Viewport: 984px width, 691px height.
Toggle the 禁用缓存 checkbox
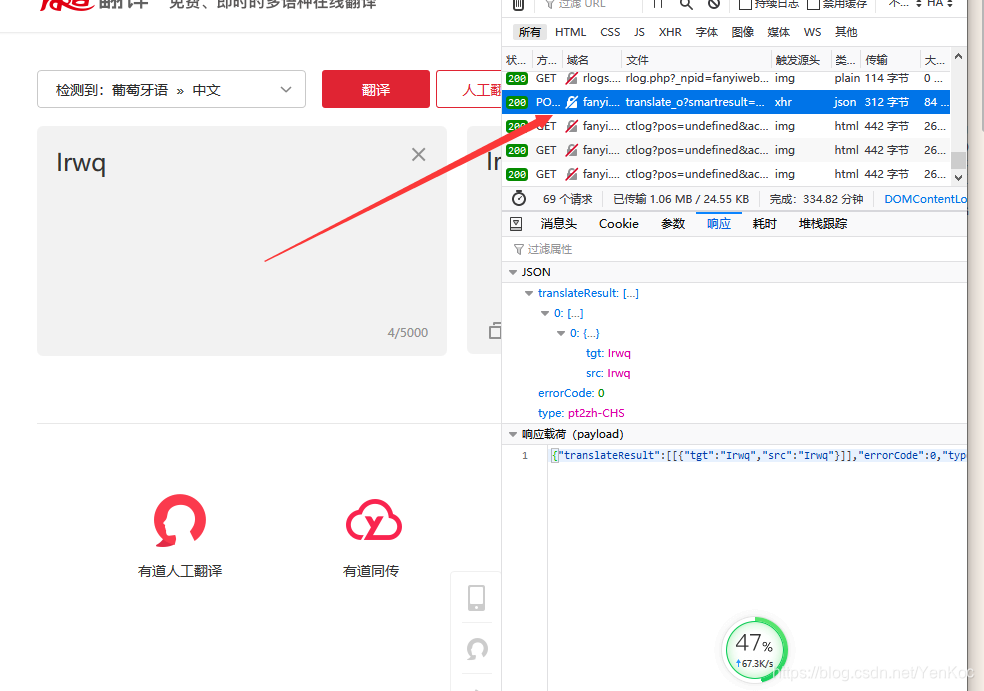[813, 4]
